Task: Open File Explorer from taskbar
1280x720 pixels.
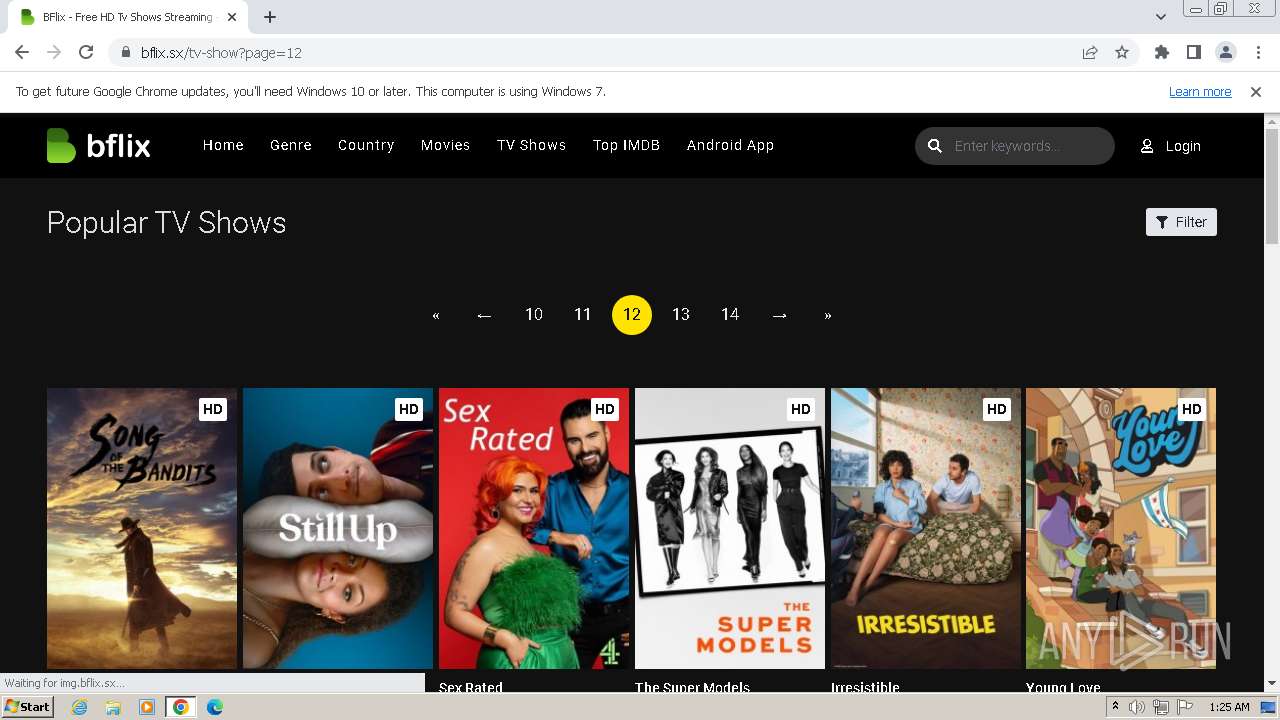Action: point(113,707)
